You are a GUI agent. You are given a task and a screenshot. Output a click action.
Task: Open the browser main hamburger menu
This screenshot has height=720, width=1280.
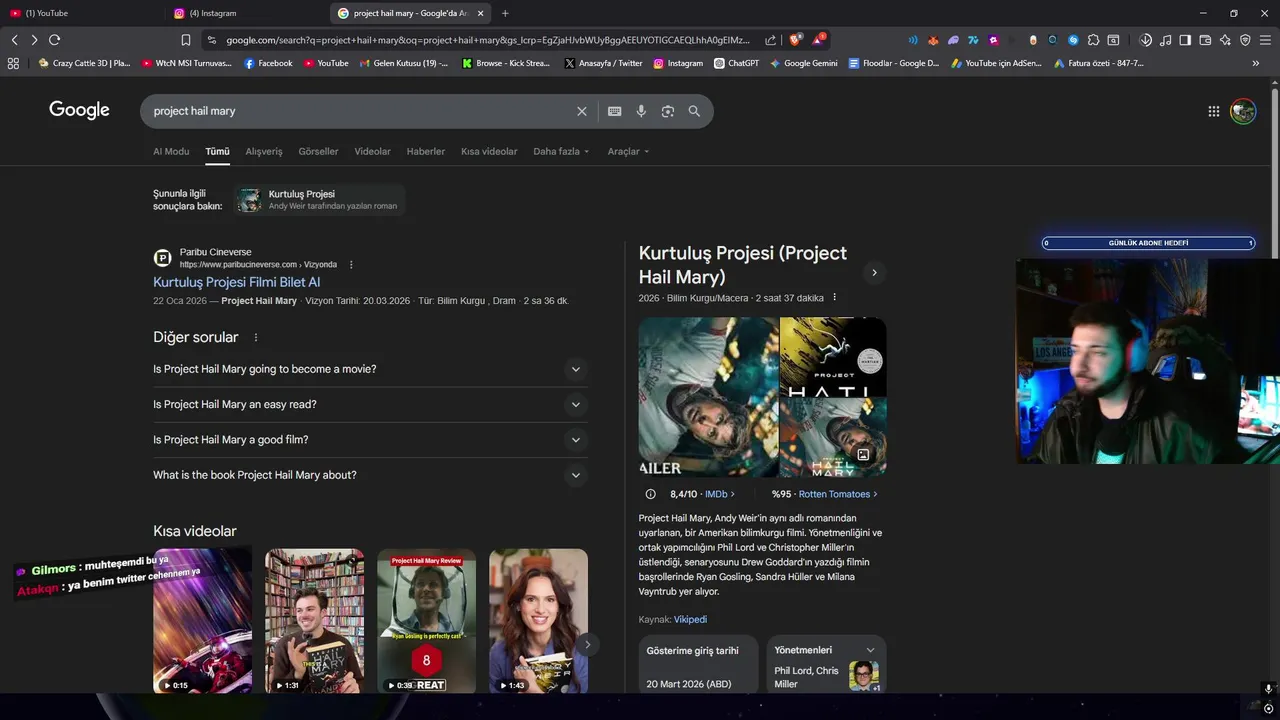(x=1265, y=40)
